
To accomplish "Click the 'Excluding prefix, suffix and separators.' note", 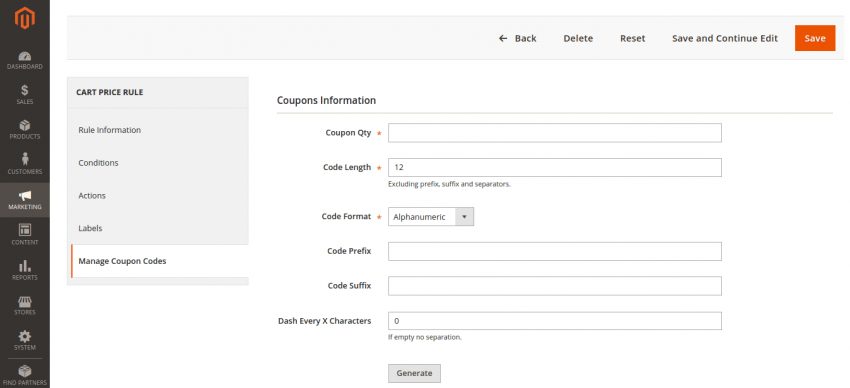I will [449, 184].
